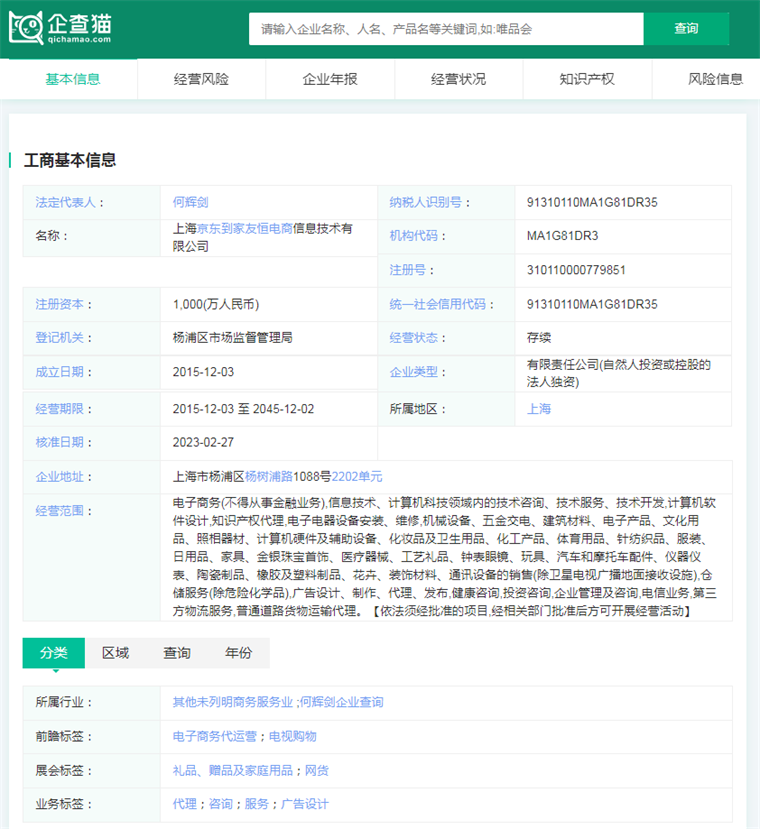Open 何辉剑企业查询 link
Viewport: 760px width, 829px height.
342,703
